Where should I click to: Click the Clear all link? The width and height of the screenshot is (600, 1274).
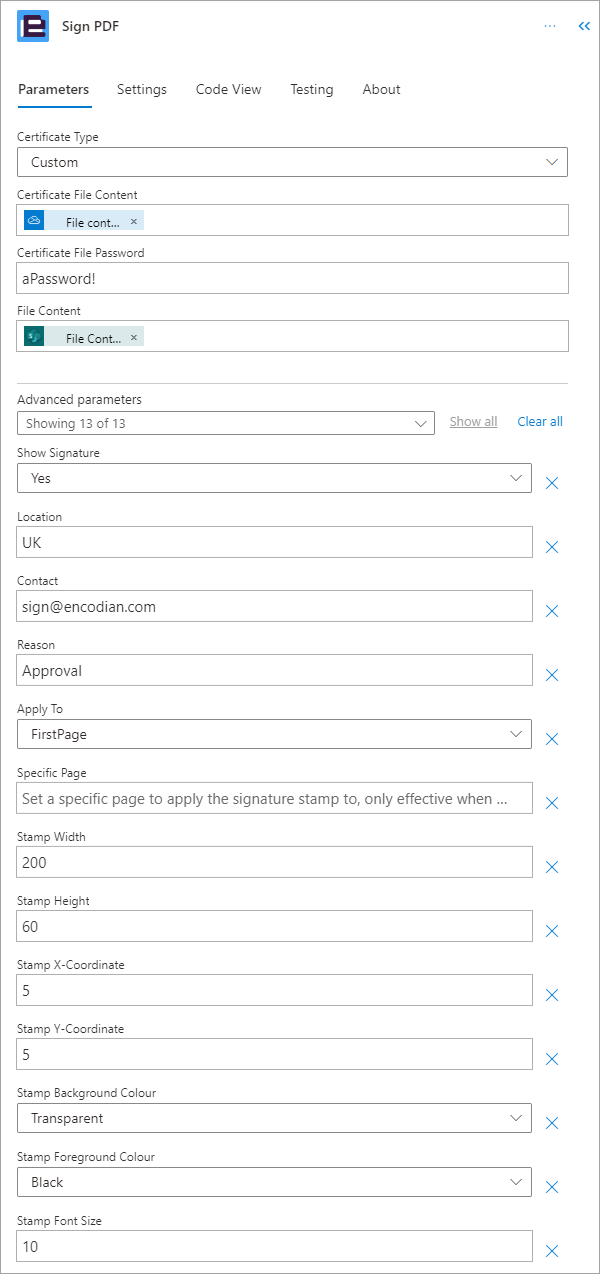coord(540,421)
